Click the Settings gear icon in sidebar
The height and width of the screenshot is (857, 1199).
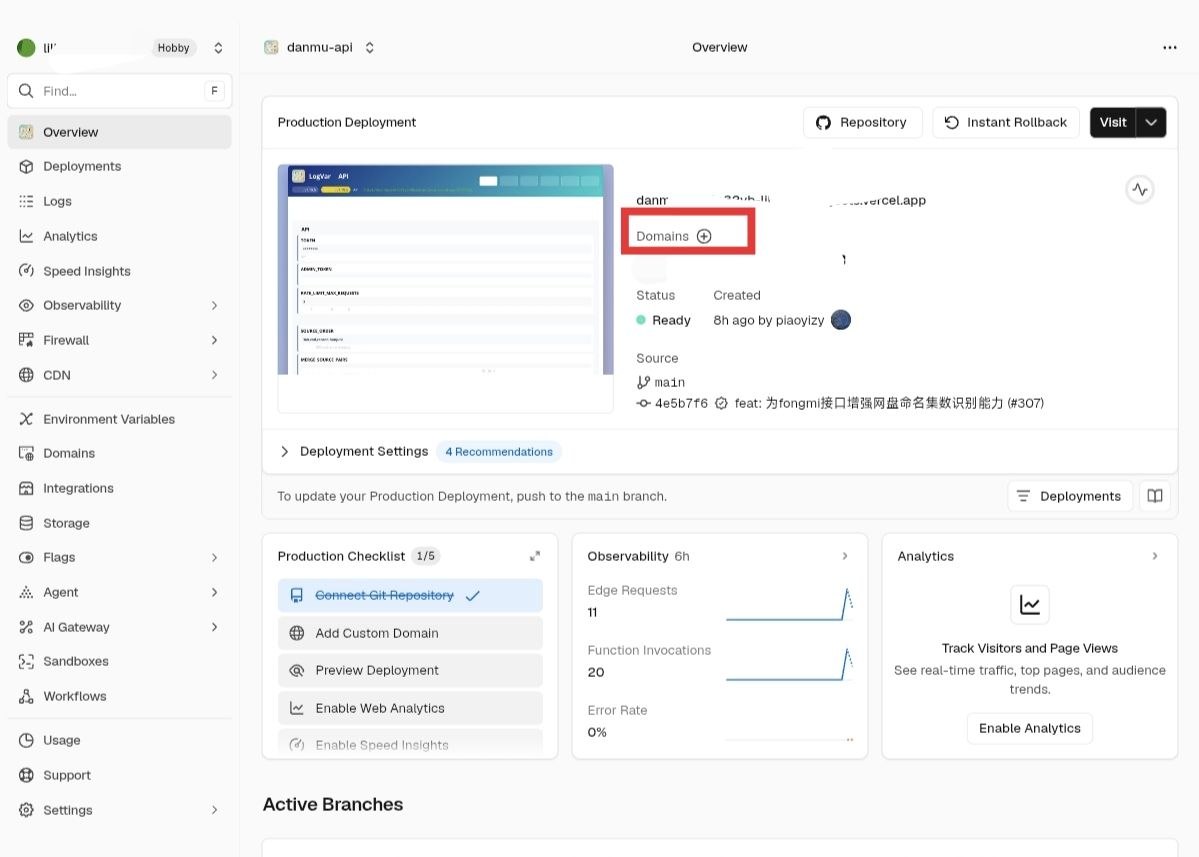[x=26, y=810]
